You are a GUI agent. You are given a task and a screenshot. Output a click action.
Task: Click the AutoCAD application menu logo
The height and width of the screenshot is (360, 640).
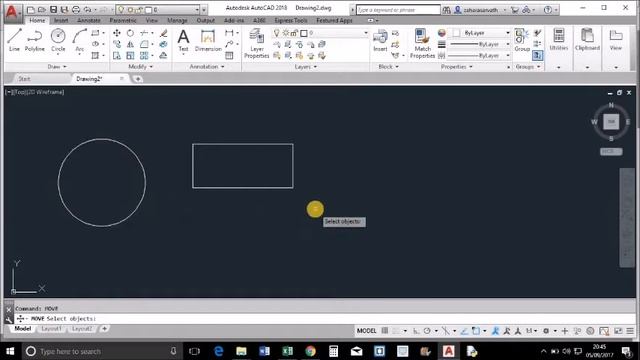pyautogui.click(x=12, y=12)
